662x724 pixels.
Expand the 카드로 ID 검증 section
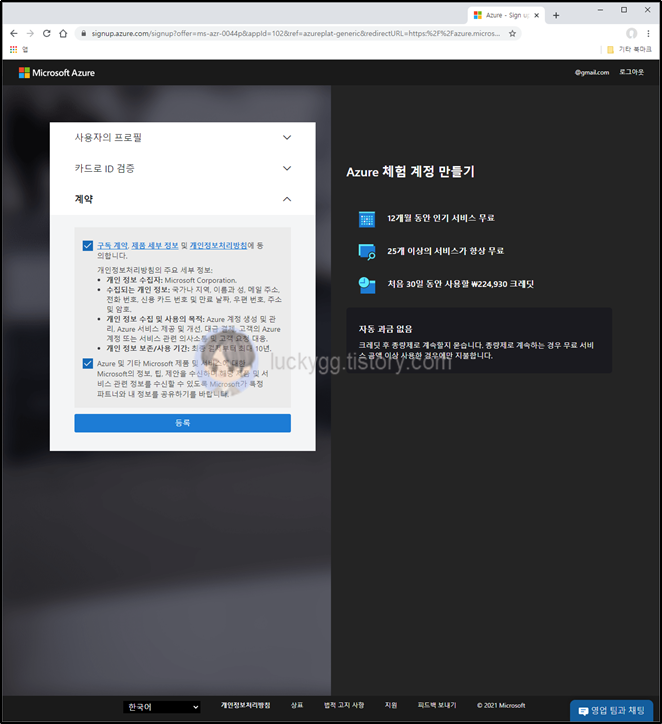(183, 169)
